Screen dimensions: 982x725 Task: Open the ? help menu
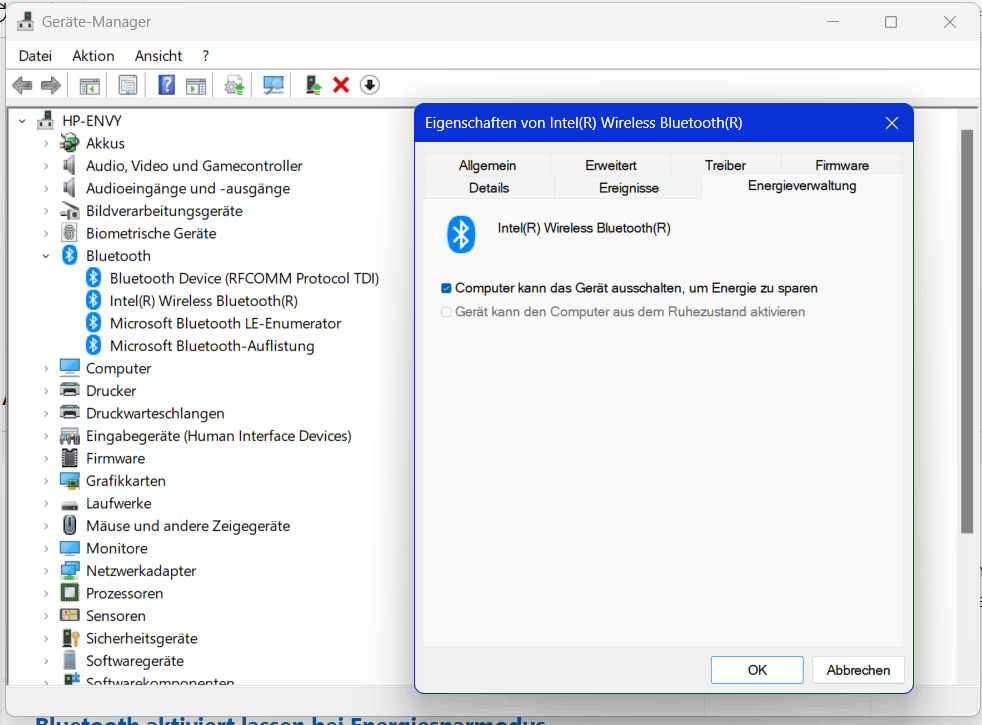click(205, 56)
